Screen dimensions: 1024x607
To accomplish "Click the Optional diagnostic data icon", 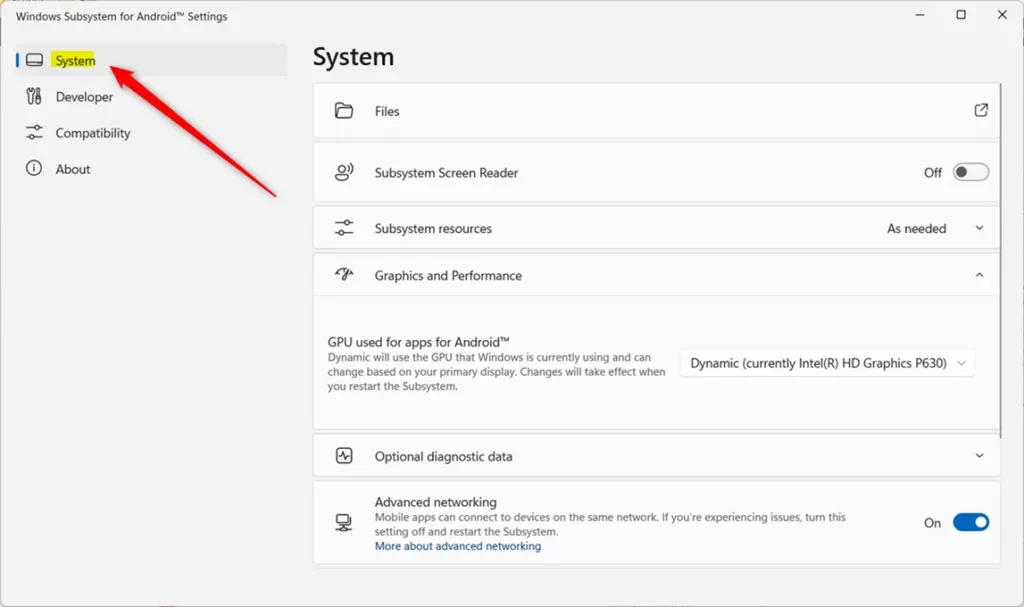I will coord(344,456).
